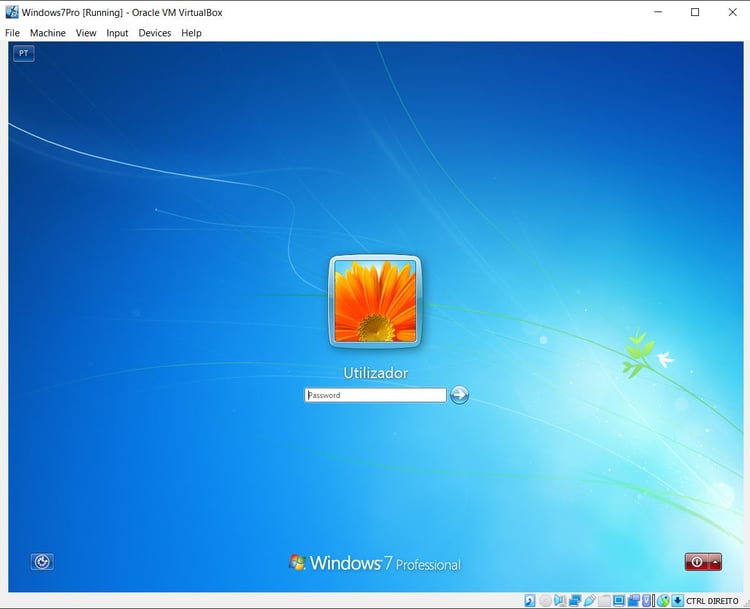Click the network adapters status icon
Screen dimensions: 750x609
tap(574, 600)
